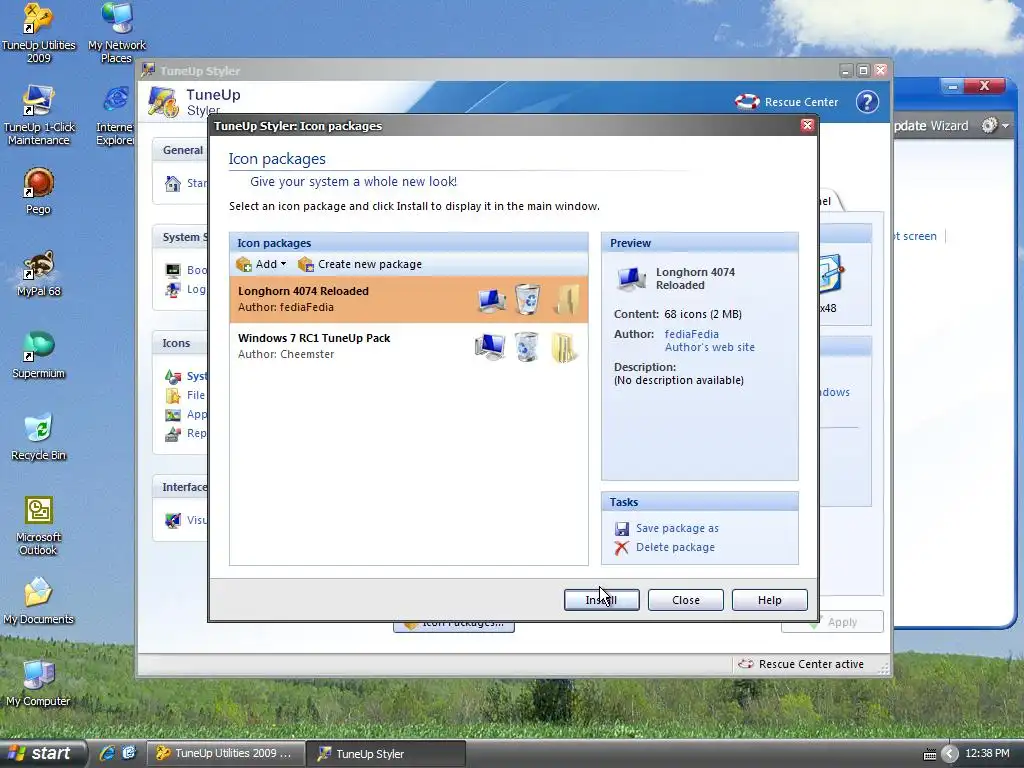The width and height of the screenshot is (1024, 768).
Task: Select File types icon in Styler sidebar
Action: click(173, 395)
